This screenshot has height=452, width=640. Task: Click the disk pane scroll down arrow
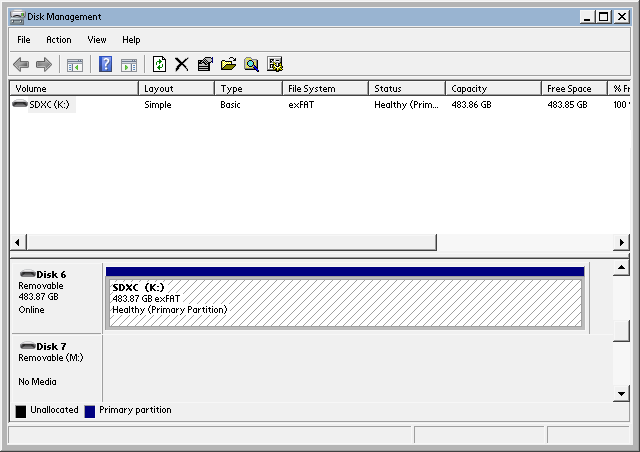621,394
